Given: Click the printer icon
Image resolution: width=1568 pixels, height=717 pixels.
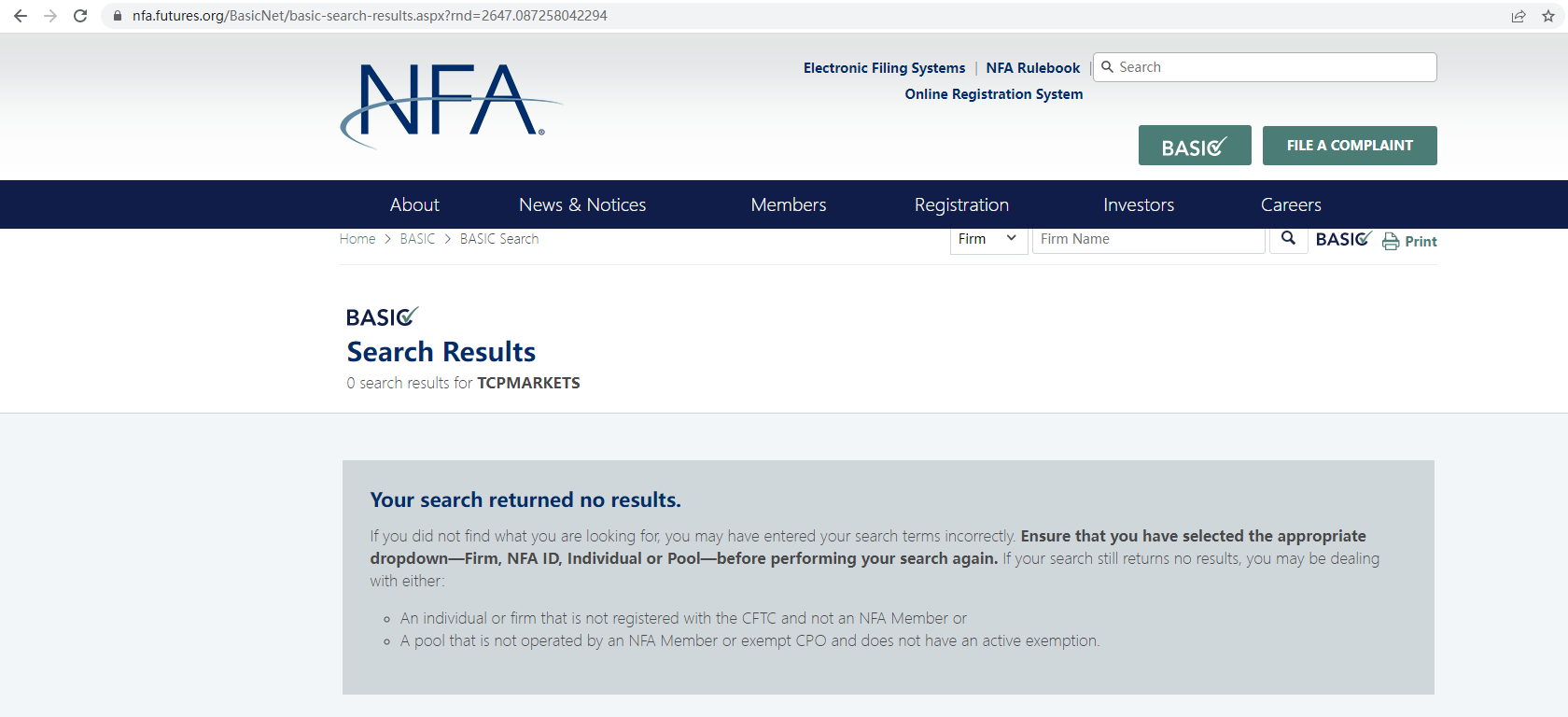Looking at the screenshot, I should (x=1391, y=241).
